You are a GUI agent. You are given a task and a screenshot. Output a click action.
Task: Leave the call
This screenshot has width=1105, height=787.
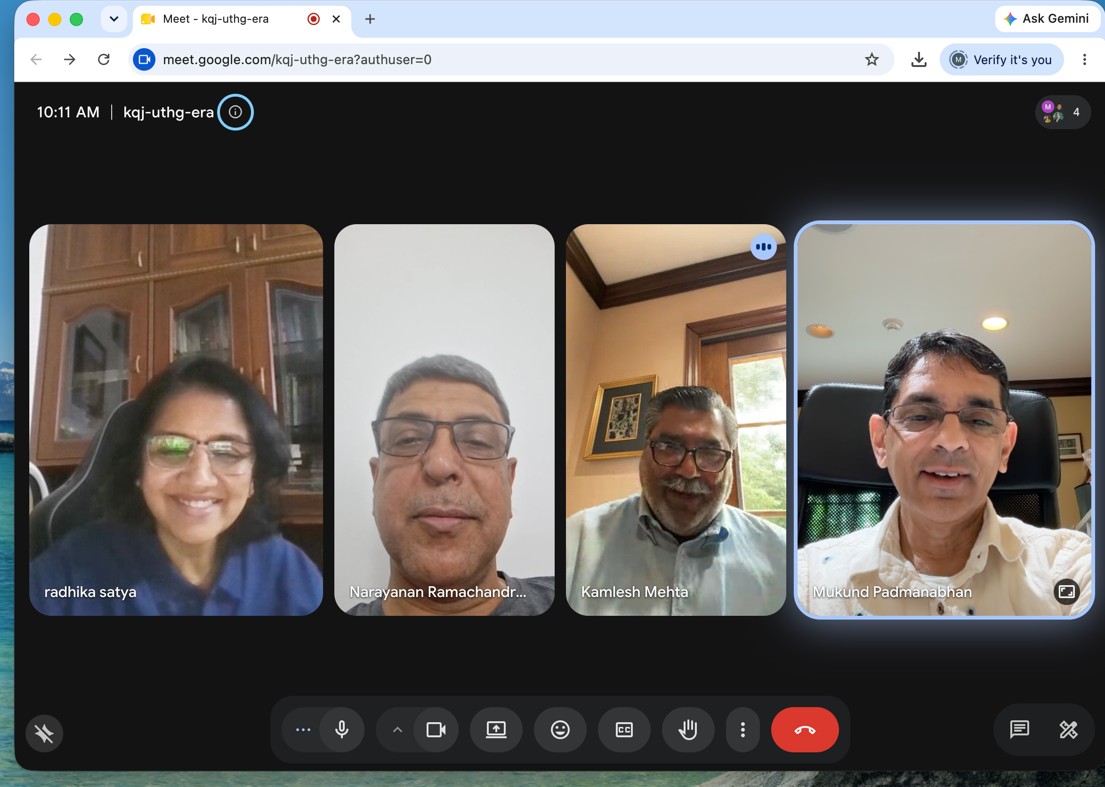click(805, 730)
